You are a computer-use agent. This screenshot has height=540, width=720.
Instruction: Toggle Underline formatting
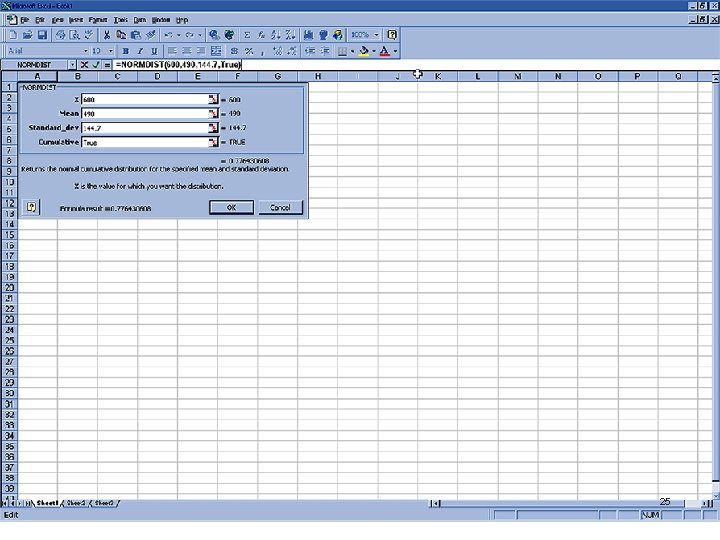tap(154, 51)
